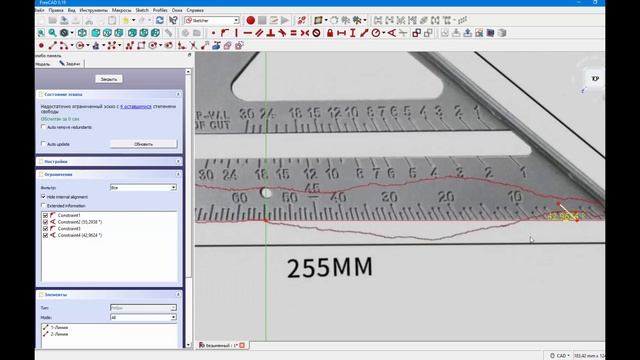Select the create rectangle tool
This screenshot has width=640, height=360.
[141, 46]
